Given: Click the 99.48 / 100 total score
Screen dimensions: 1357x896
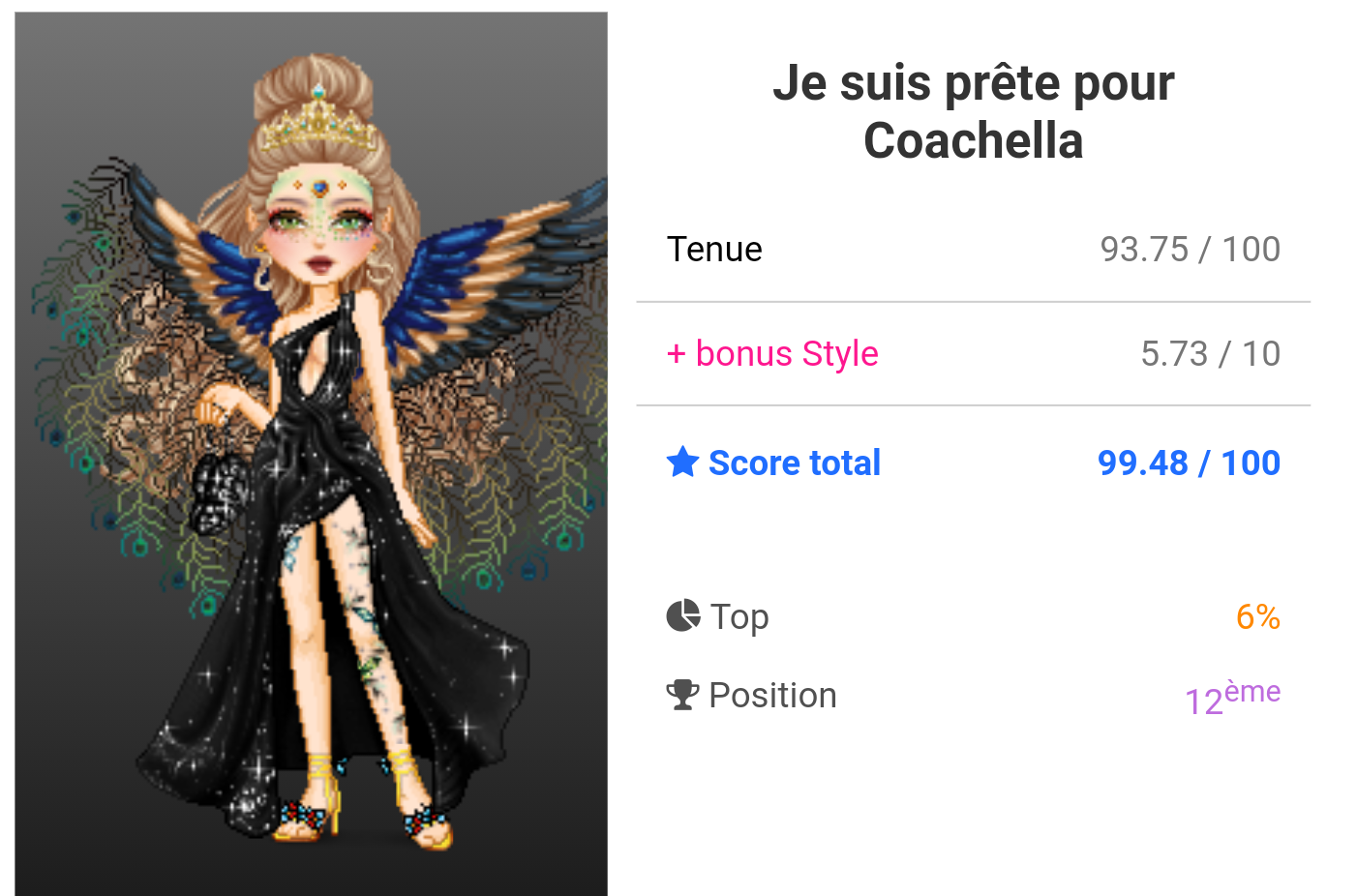Looking at the screenshot, I should tap(1189, 463).
